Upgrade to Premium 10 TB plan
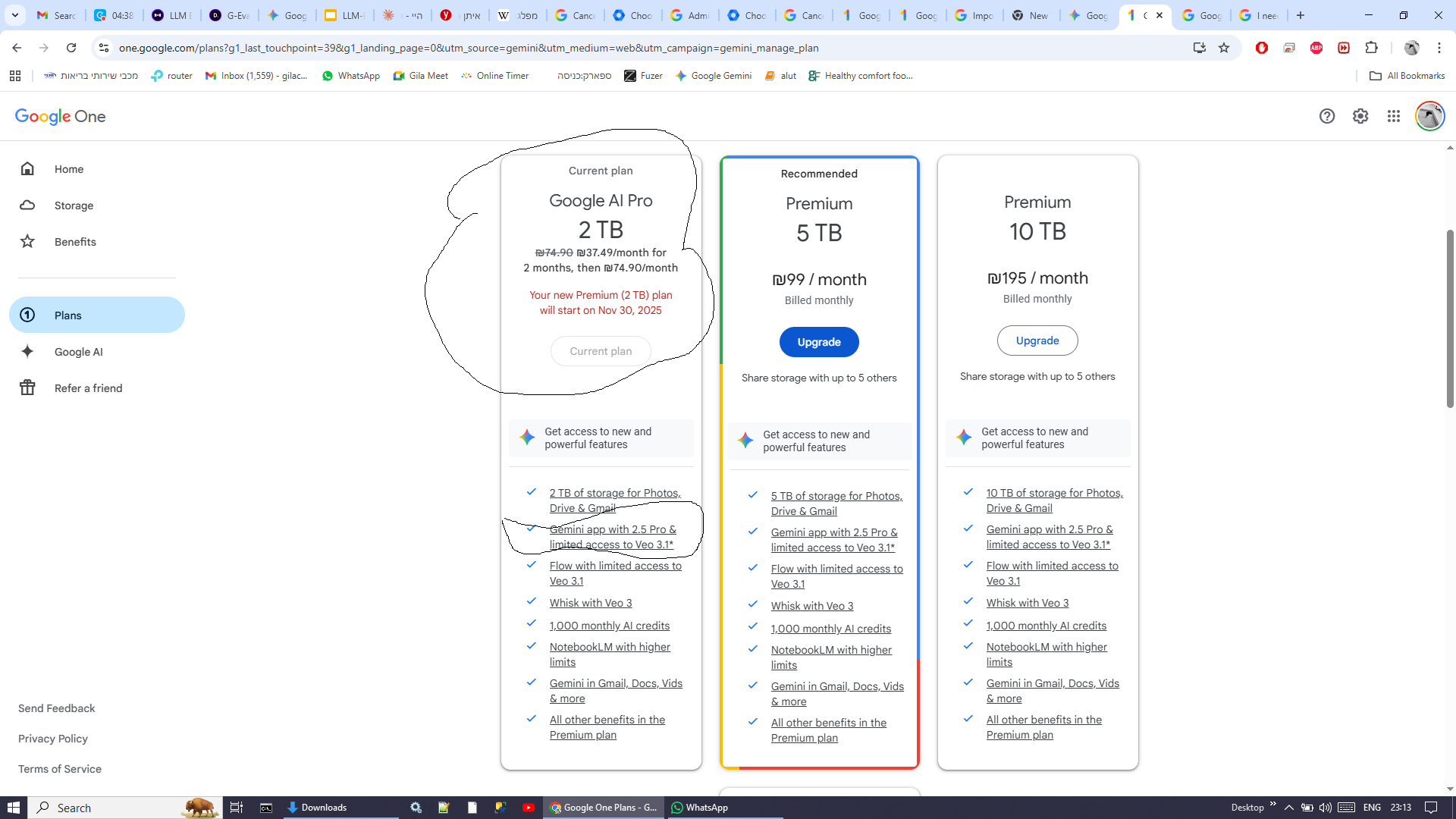This screenshot has height=819, width=1456. (1037, 340)
